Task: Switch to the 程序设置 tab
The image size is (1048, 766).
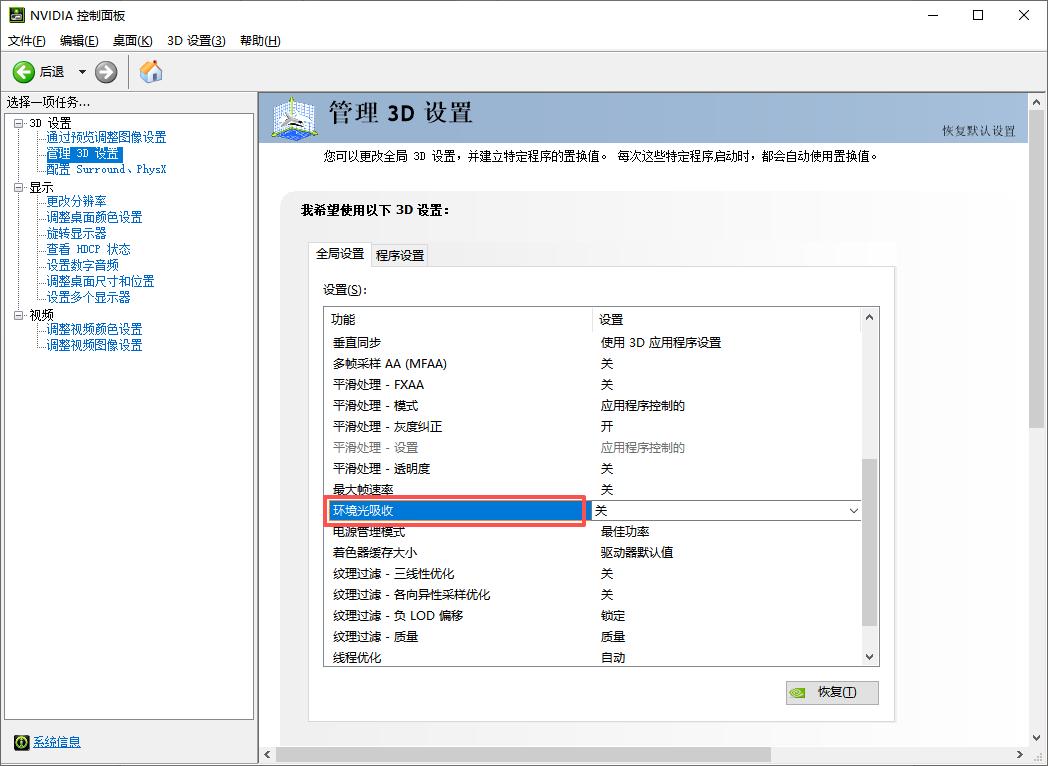Action: coord(400,255)
